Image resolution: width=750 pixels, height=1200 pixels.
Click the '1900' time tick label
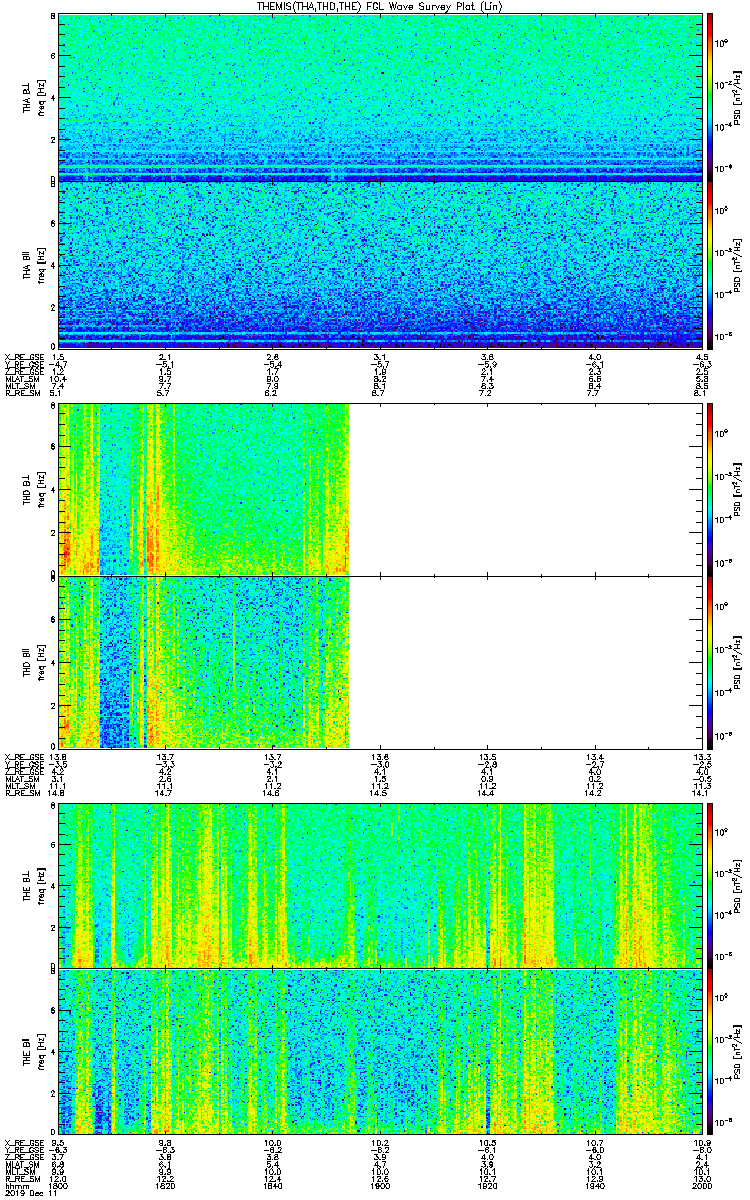point(381,1185)
